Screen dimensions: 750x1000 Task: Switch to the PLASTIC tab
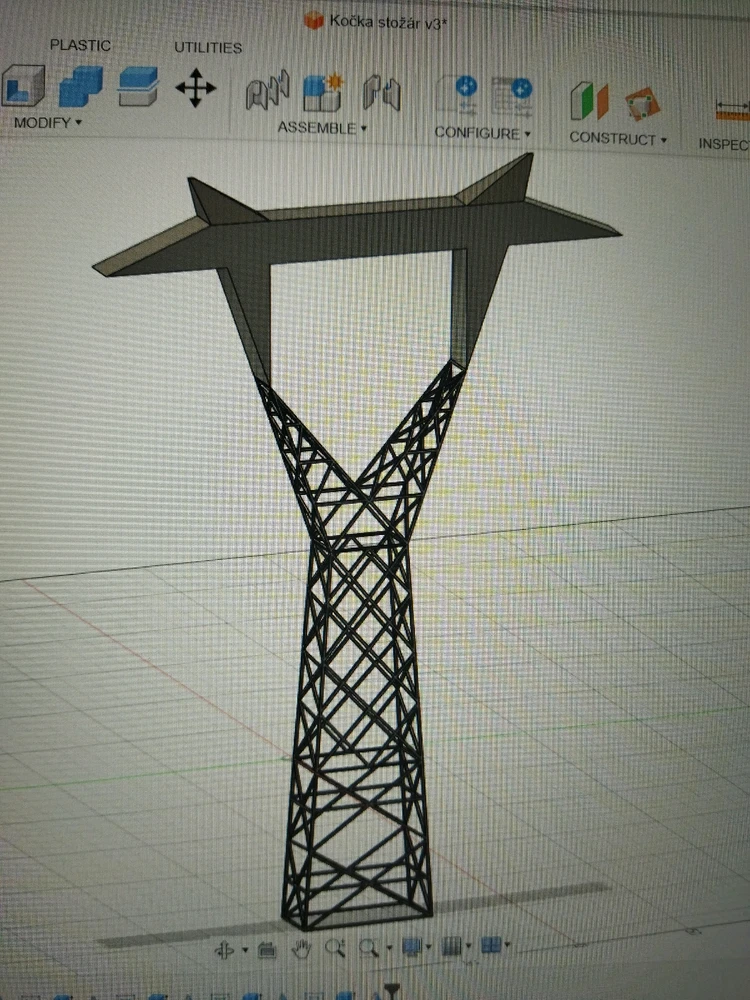(x=80, y=45)
